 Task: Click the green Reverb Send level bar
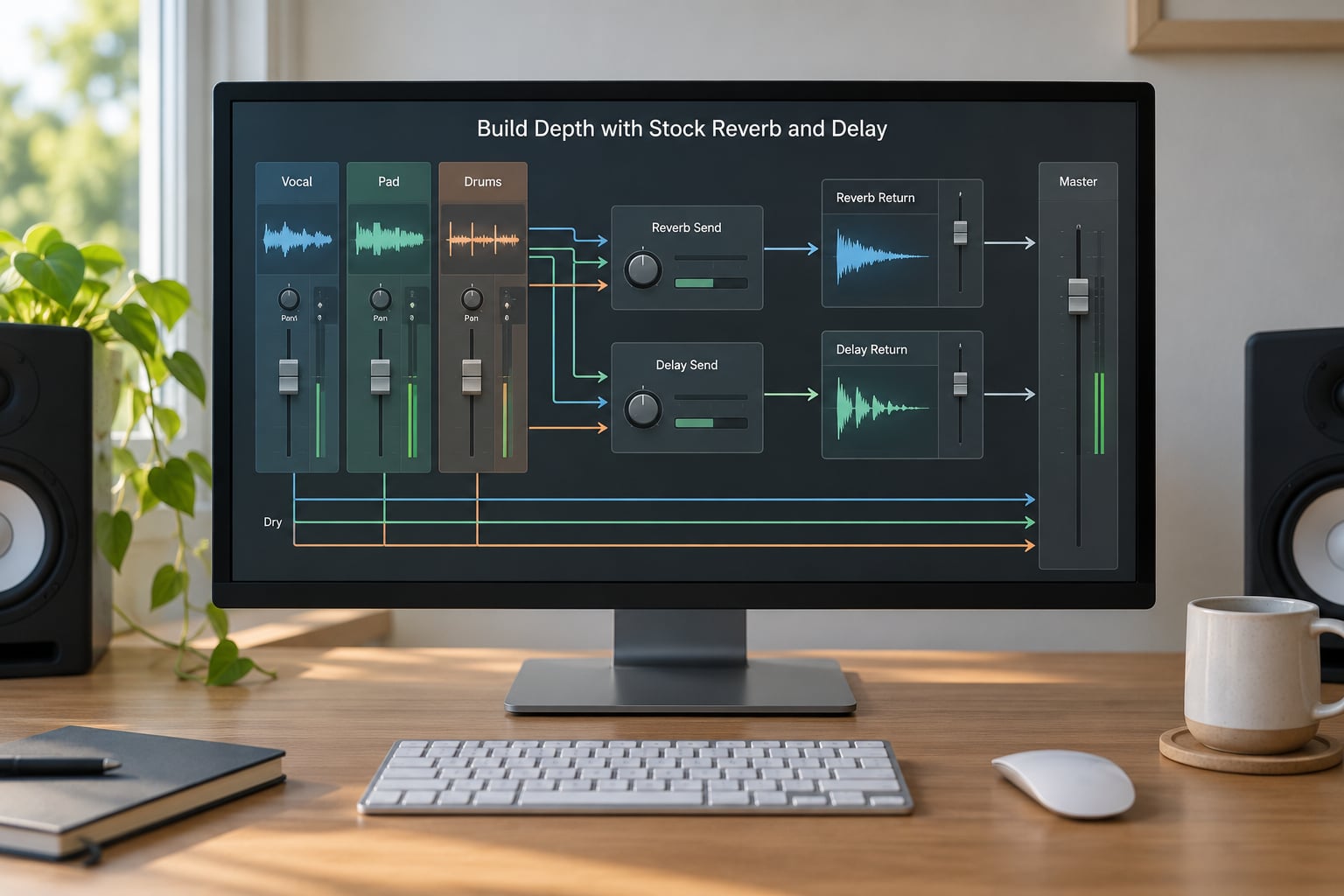tap(695, 283)
